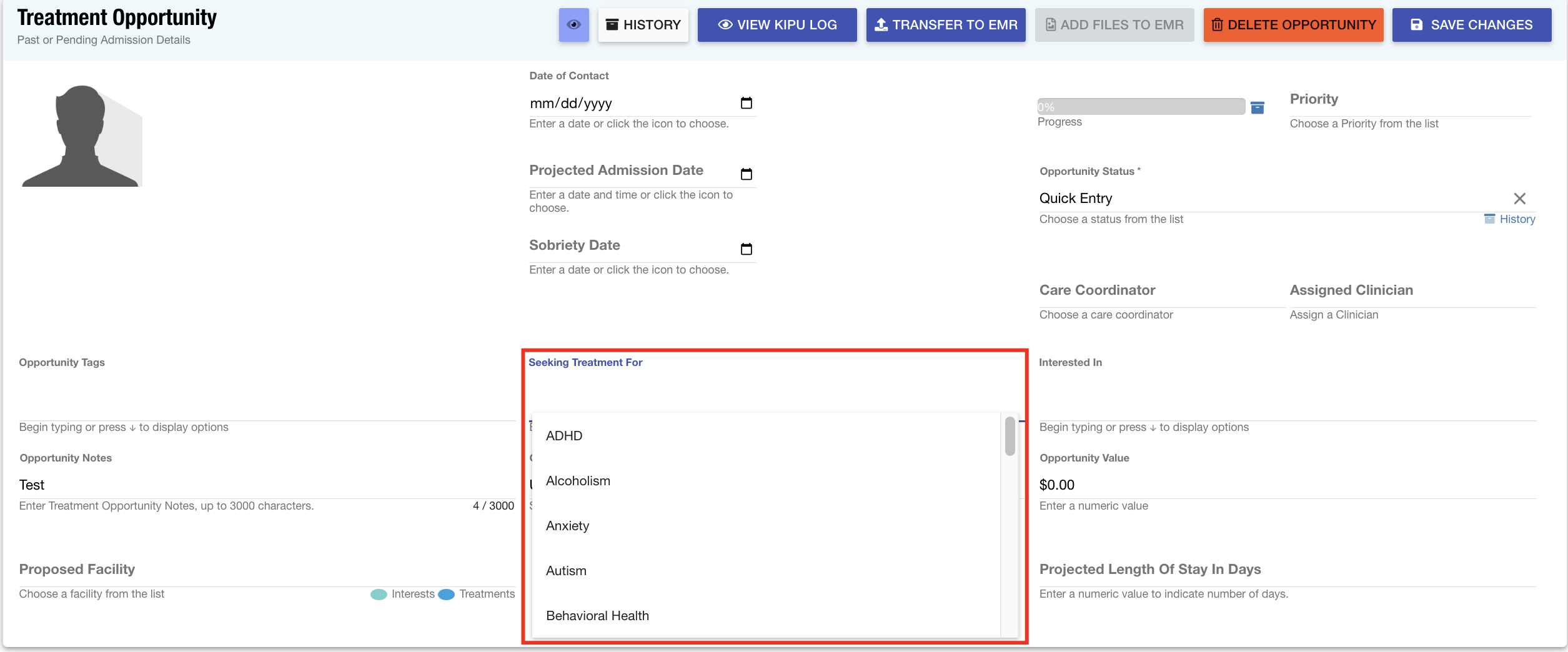Pick Behavioral Health option
This screenshot has width=1568, height=652.
pyautogui.click(x=597, y=616)
